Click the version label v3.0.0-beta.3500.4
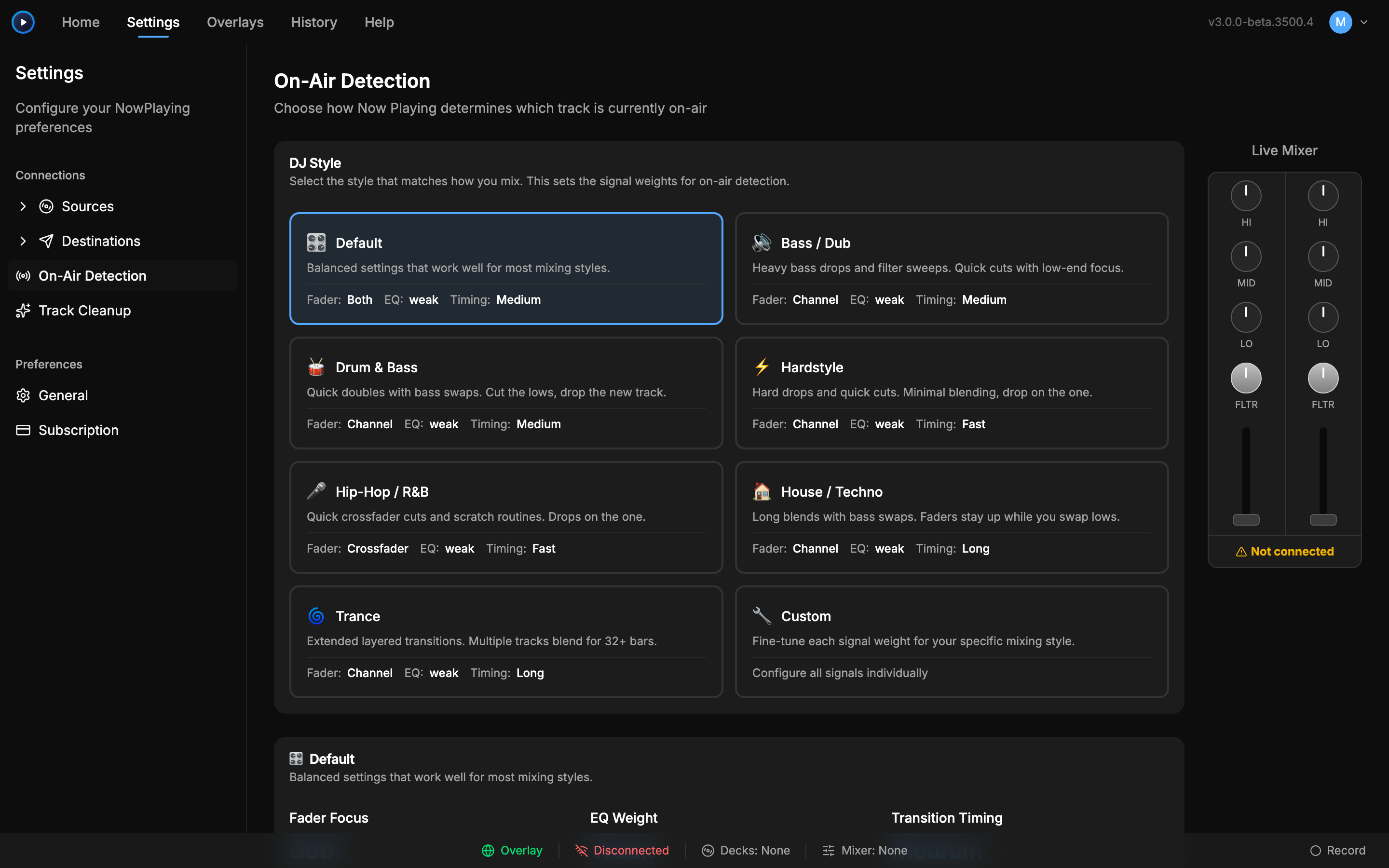 1260,22
